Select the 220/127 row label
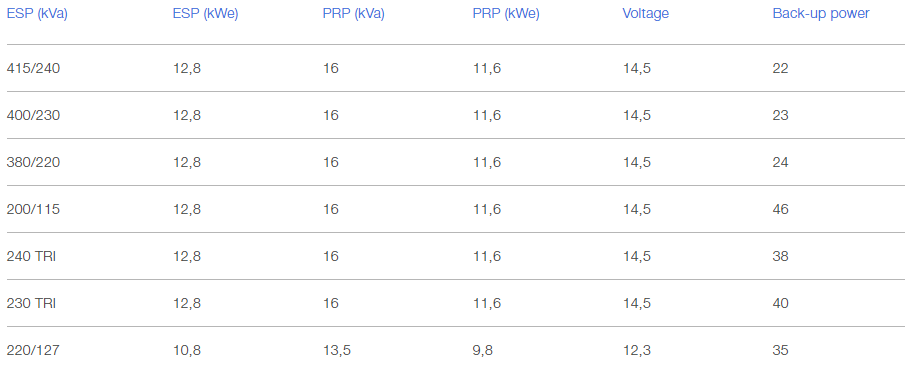 33,350
